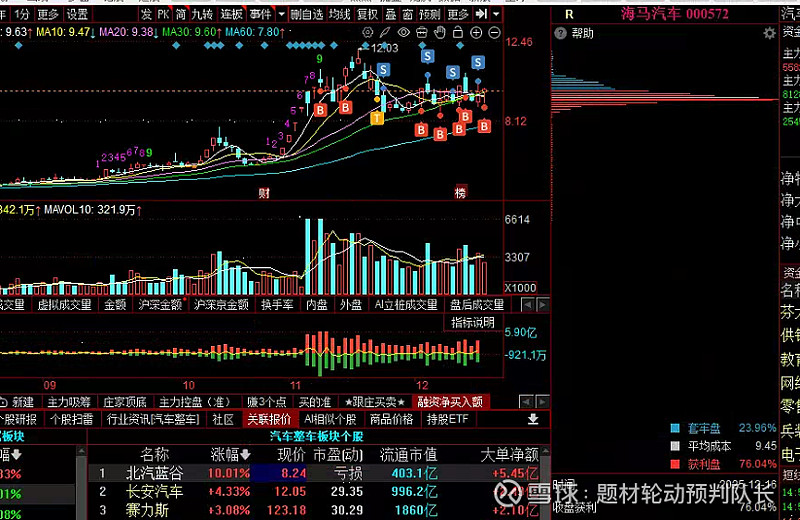
Task: Click scrollbar up arrow of 汽车整车板块个股 table
Action: [545, 451]
